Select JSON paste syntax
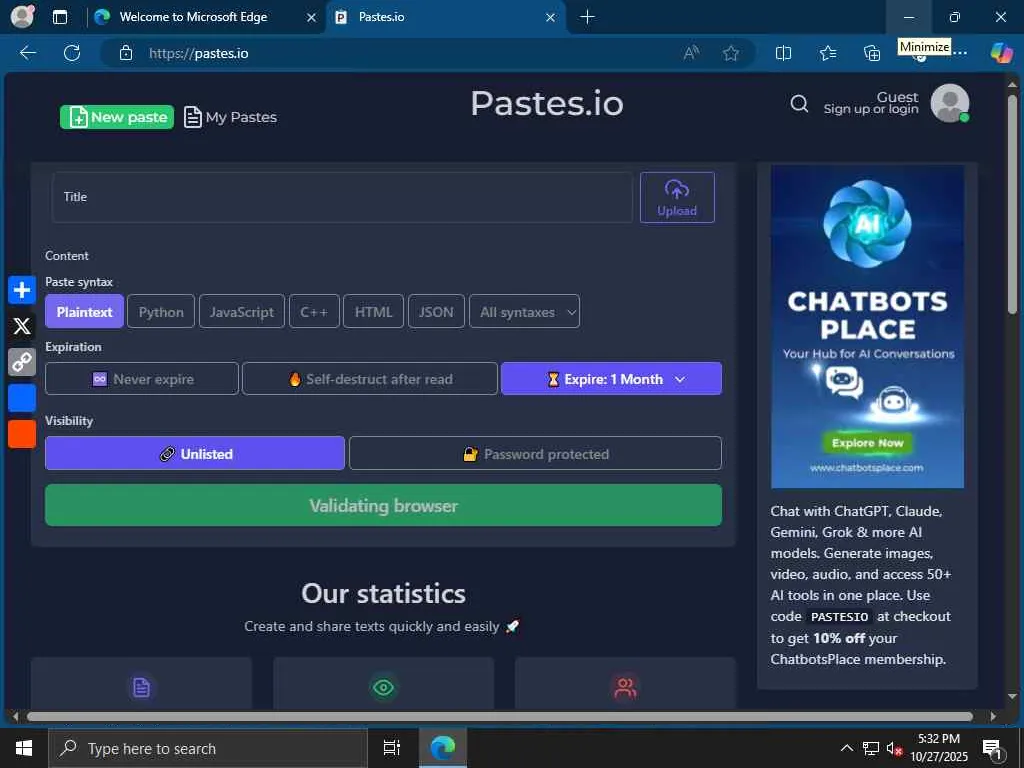 click(x=436, y=312)
